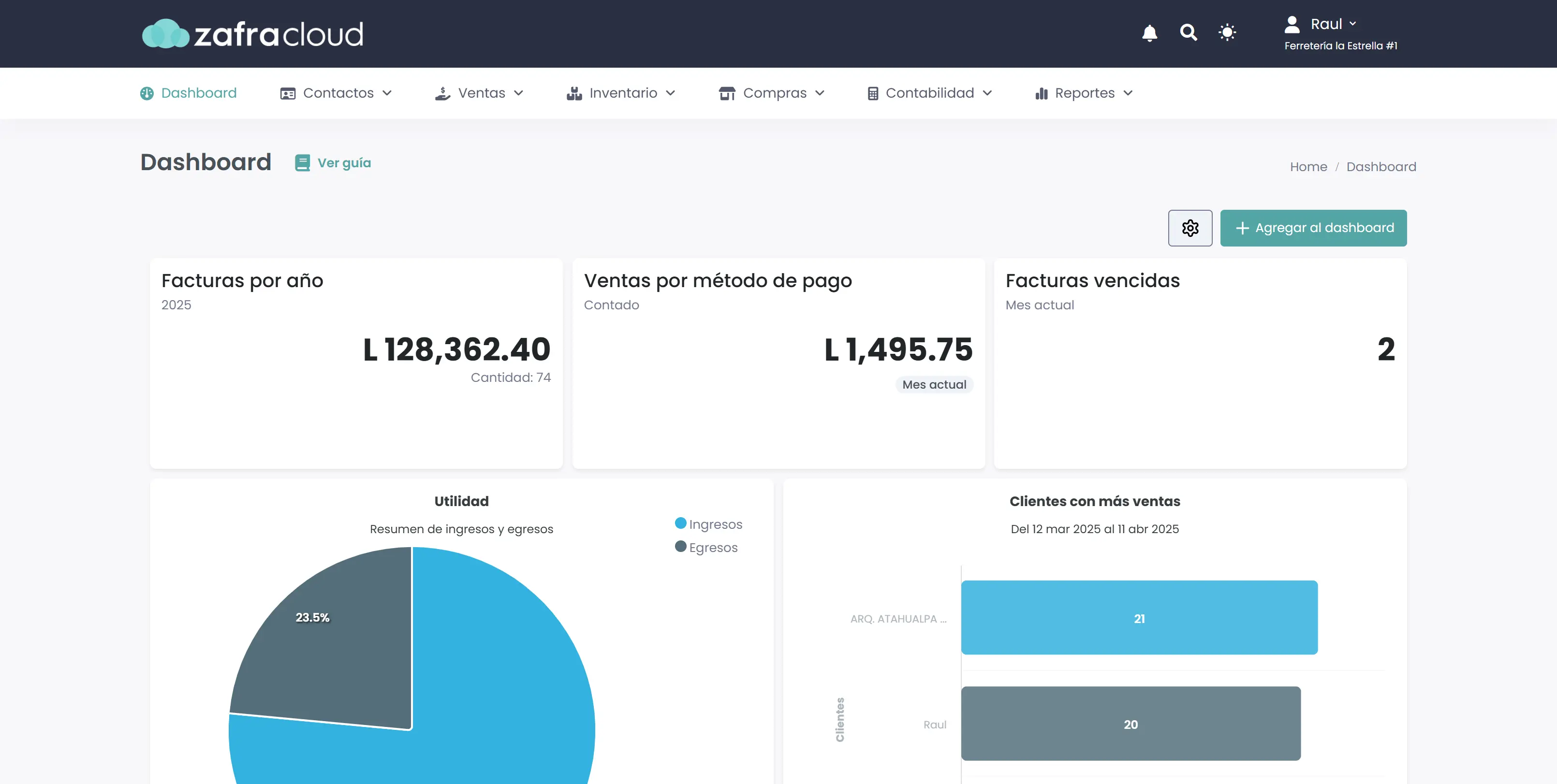Click the Reportes bar-chart icon
Screen dimensions: 1557x784
click(x=1042, y=94)
